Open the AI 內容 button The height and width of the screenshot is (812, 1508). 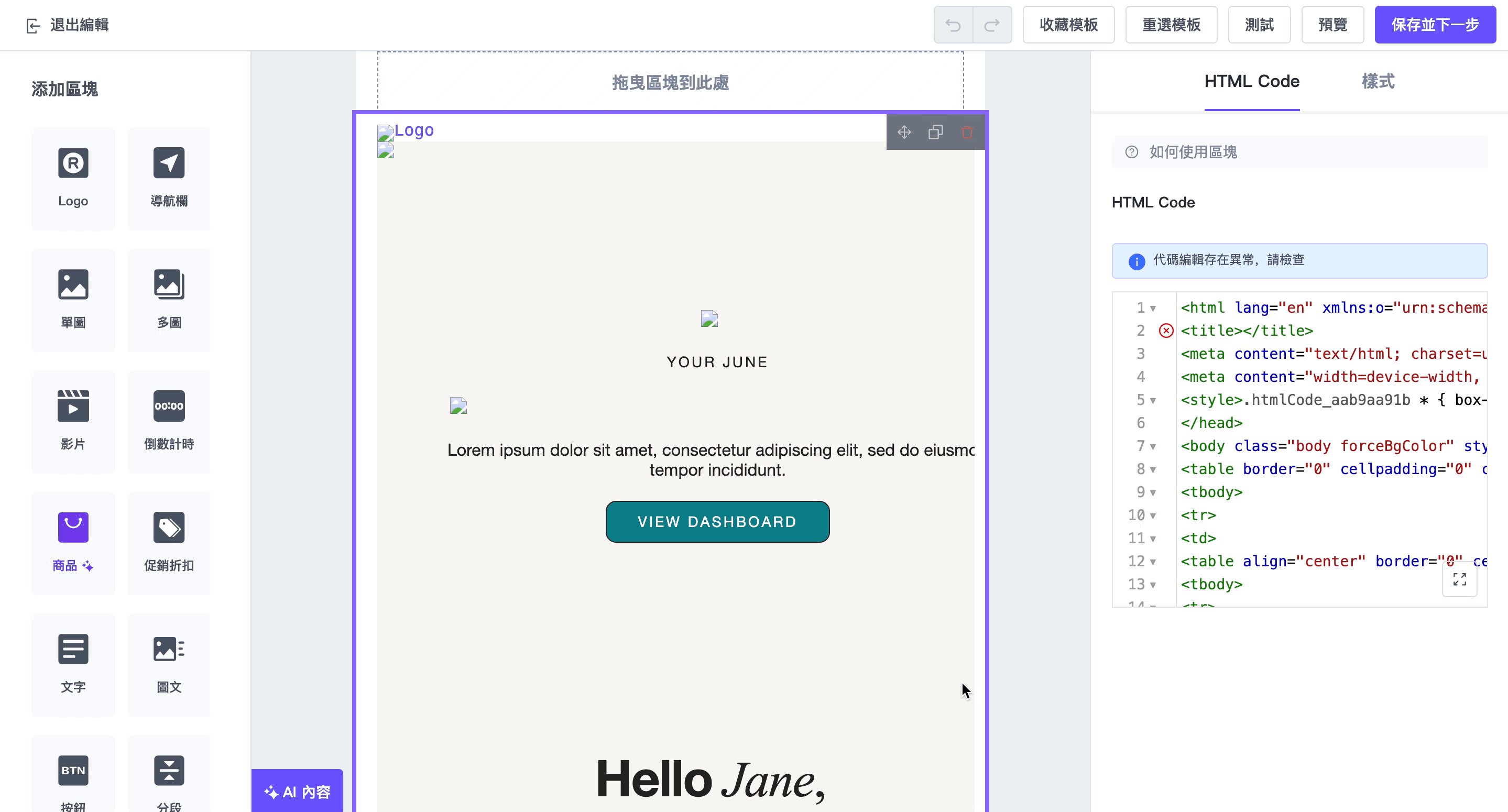click(298, 792)
